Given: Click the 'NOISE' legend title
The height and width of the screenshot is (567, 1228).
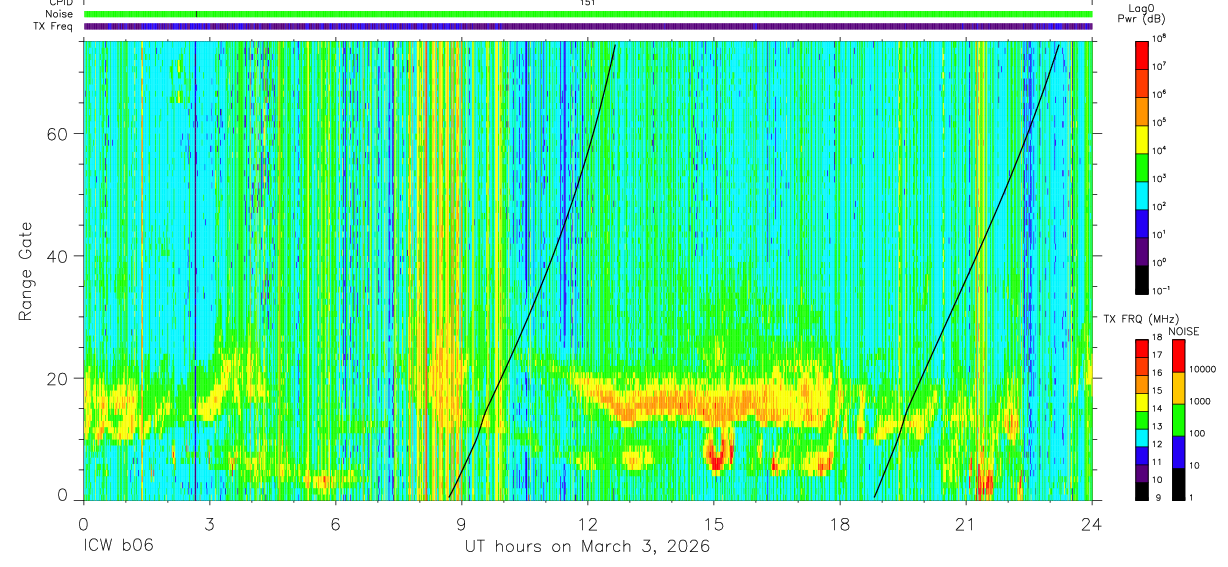Looking at the screenshot, I should 1182,330.
